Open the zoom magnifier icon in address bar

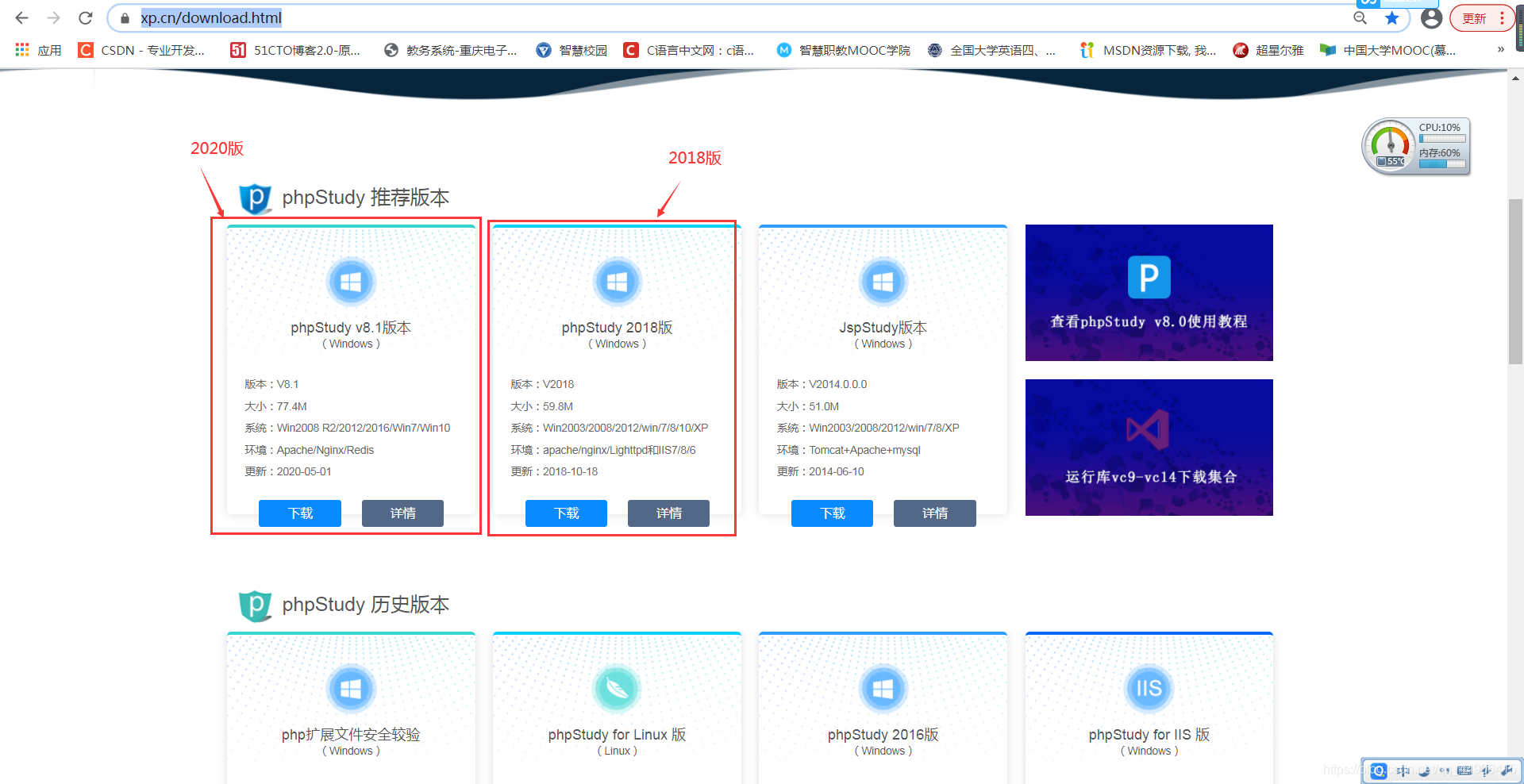click(x=1360, y=18)
